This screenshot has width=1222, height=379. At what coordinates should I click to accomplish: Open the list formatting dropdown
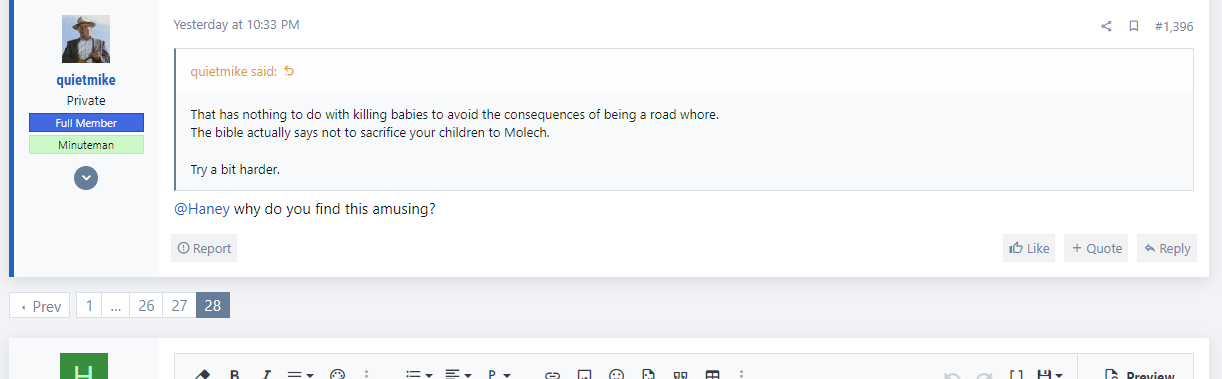click(418, 375)
